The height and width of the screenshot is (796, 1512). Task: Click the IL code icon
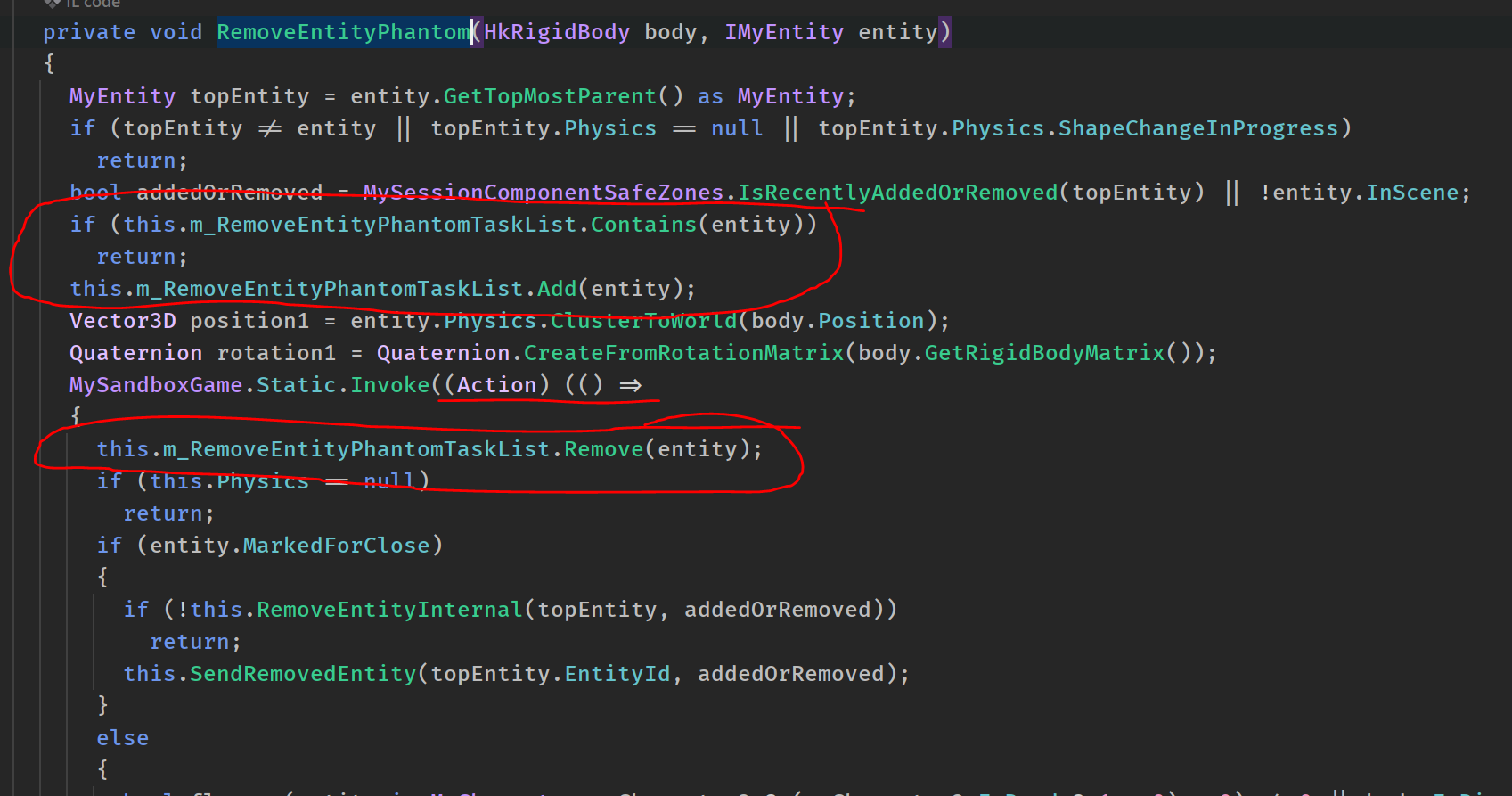(52, 3)
